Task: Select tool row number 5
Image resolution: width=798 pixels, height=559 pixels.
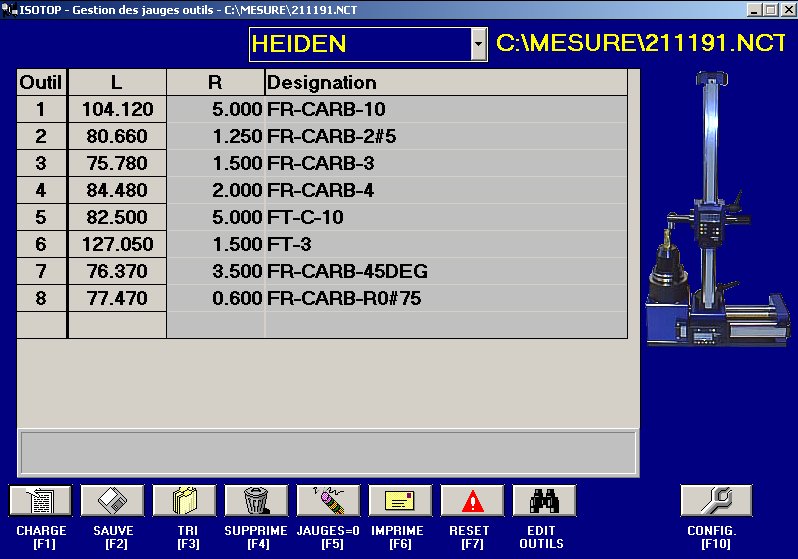Action: click(x=41, y=217)
